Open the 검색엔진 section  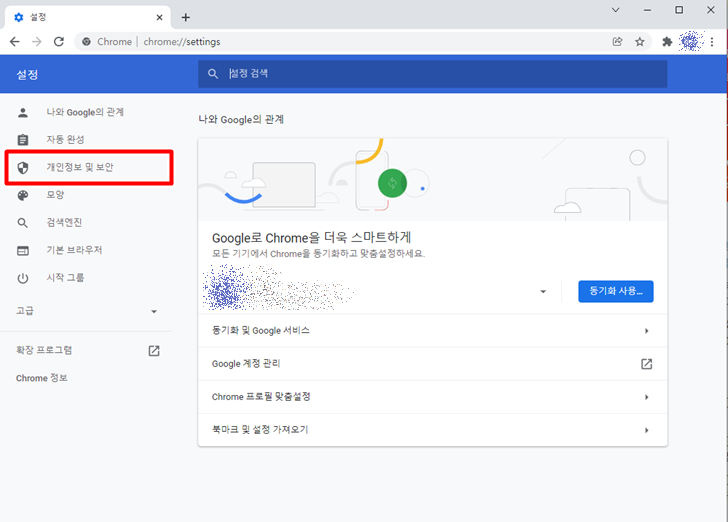[64, 222]
